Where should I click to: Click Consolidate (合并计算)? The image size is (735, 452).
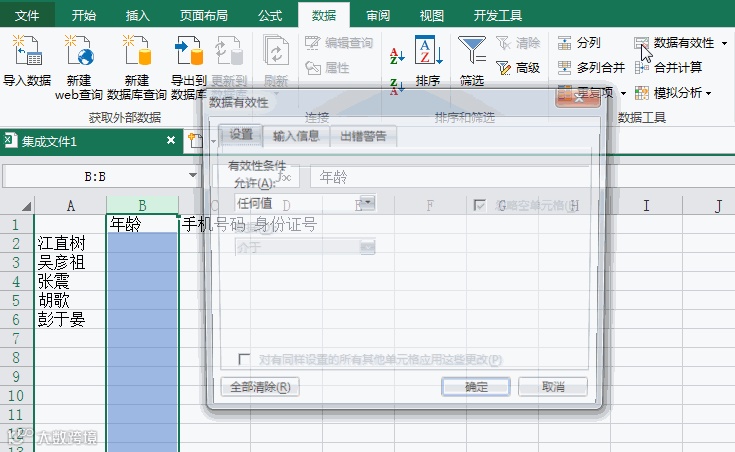click(x=668, y=68)
